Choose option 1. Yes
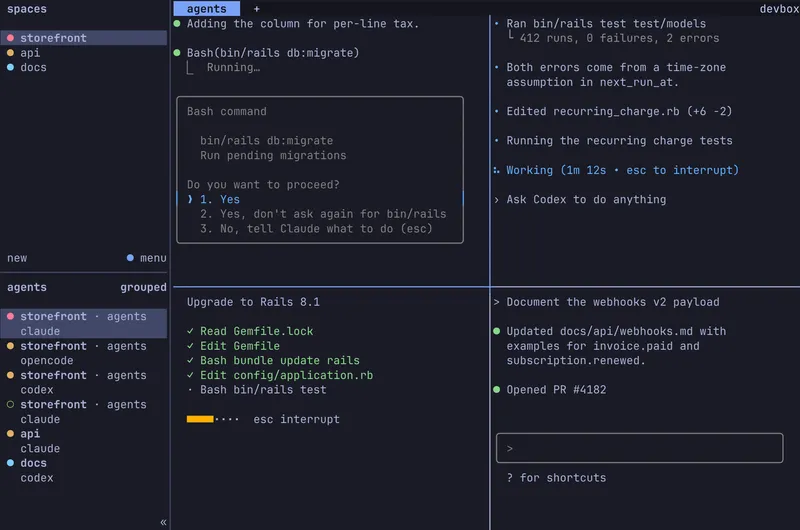Screen dimensions: 800x530 (x=219, y=199)
